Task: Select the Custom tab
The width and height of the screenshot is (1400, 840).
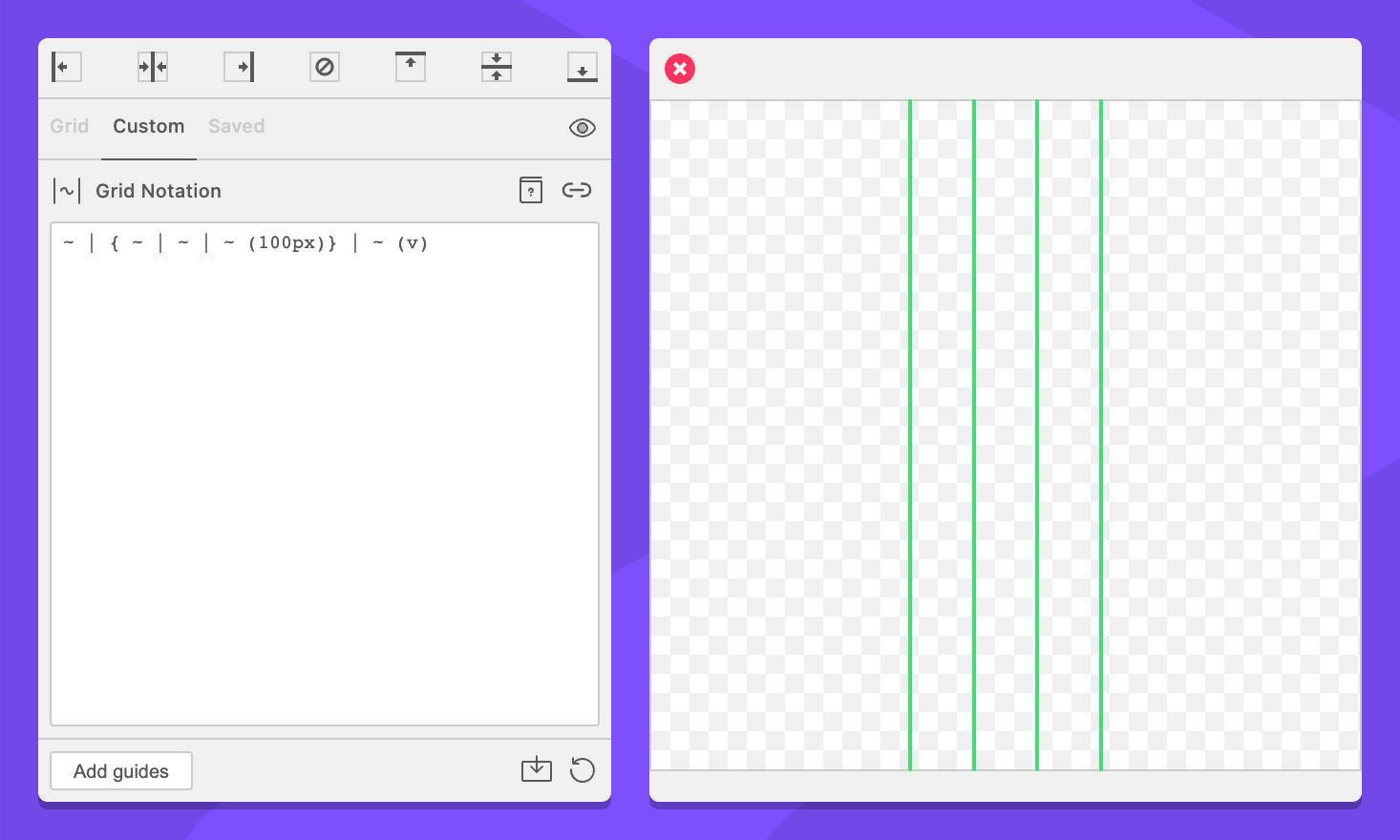Action: tap(148, 126)
